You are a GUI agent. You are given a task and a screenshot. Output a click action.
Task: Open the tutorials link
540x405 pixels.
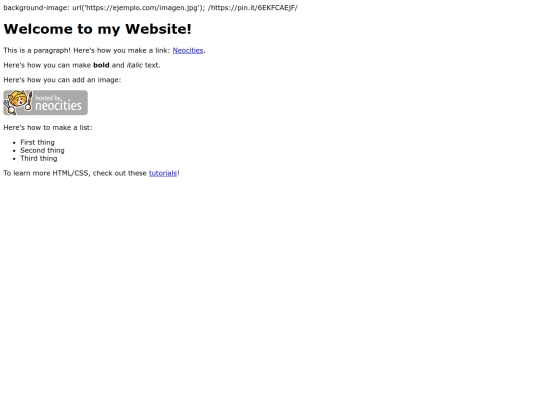point(163,173)
